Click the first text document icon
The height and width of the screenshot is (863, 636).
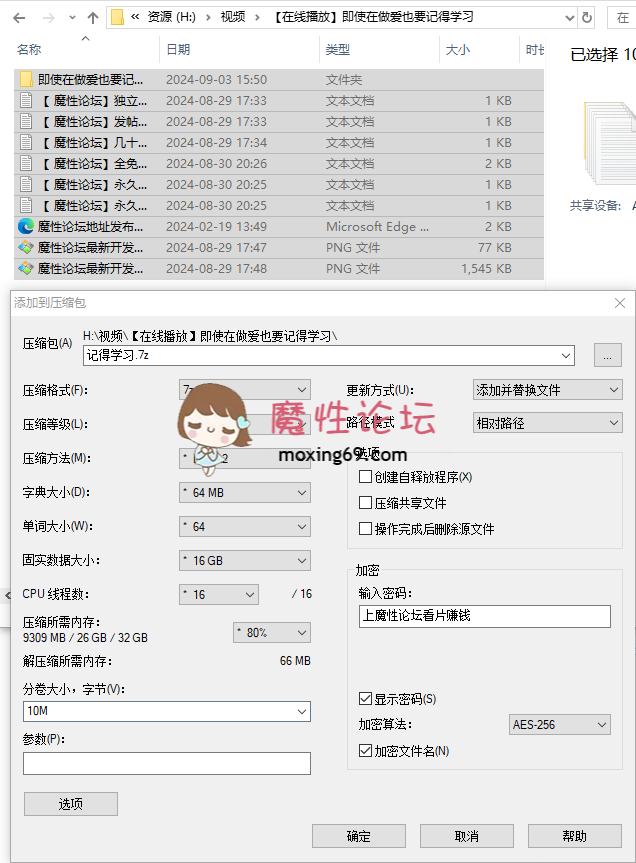click(x=26, y=101)
